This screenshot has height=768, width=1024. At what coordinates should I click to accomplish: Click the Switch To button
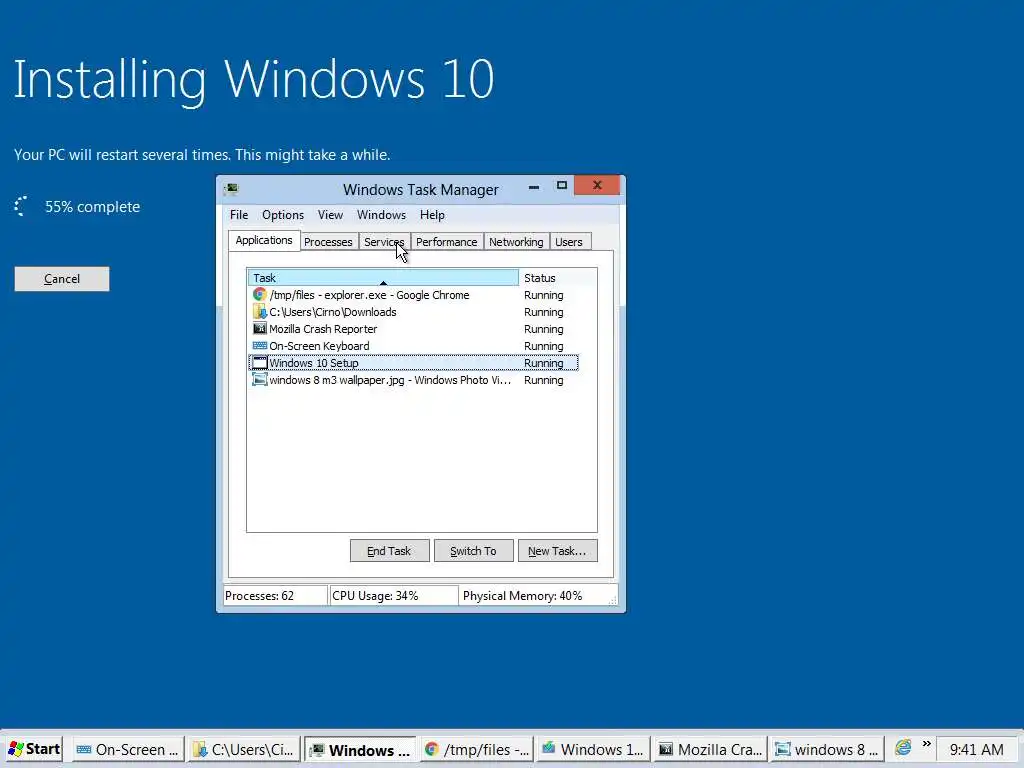[x=473, y=551]
